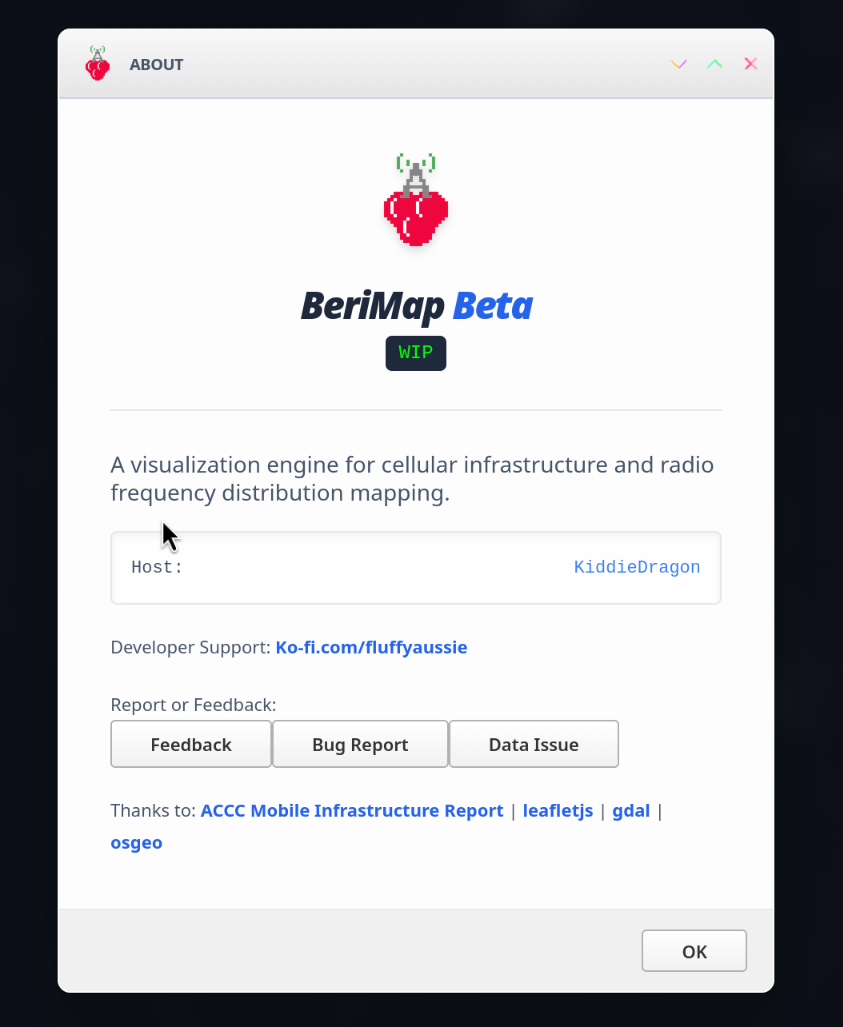Visit the leafletjs credit link
Screen dimensions: 843x1027
click(558, 811)
